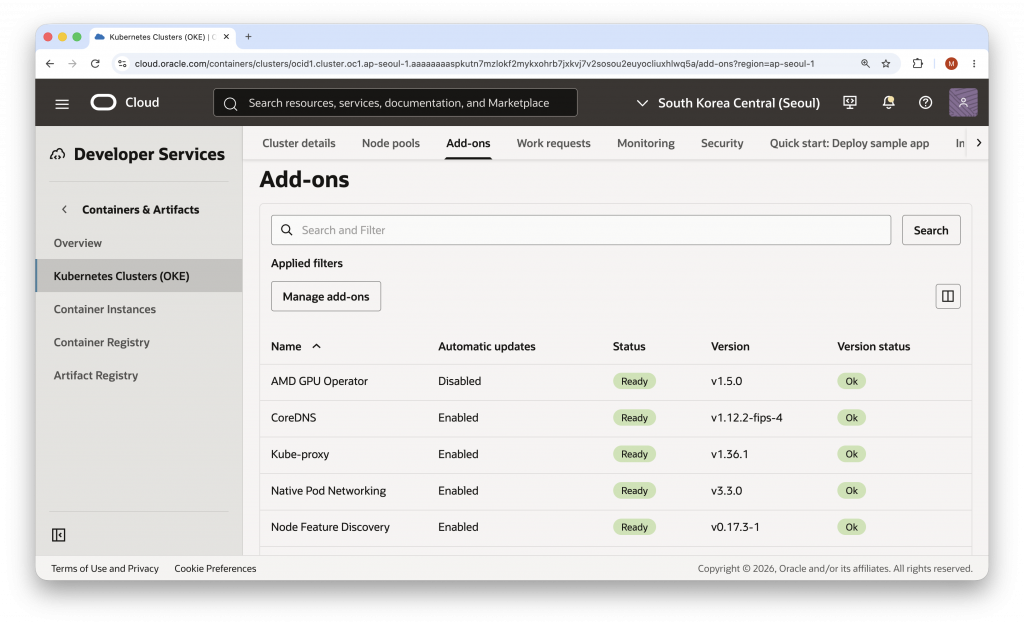Switch to the Work requests tab

pyautogui.click(x=553, y=143)
